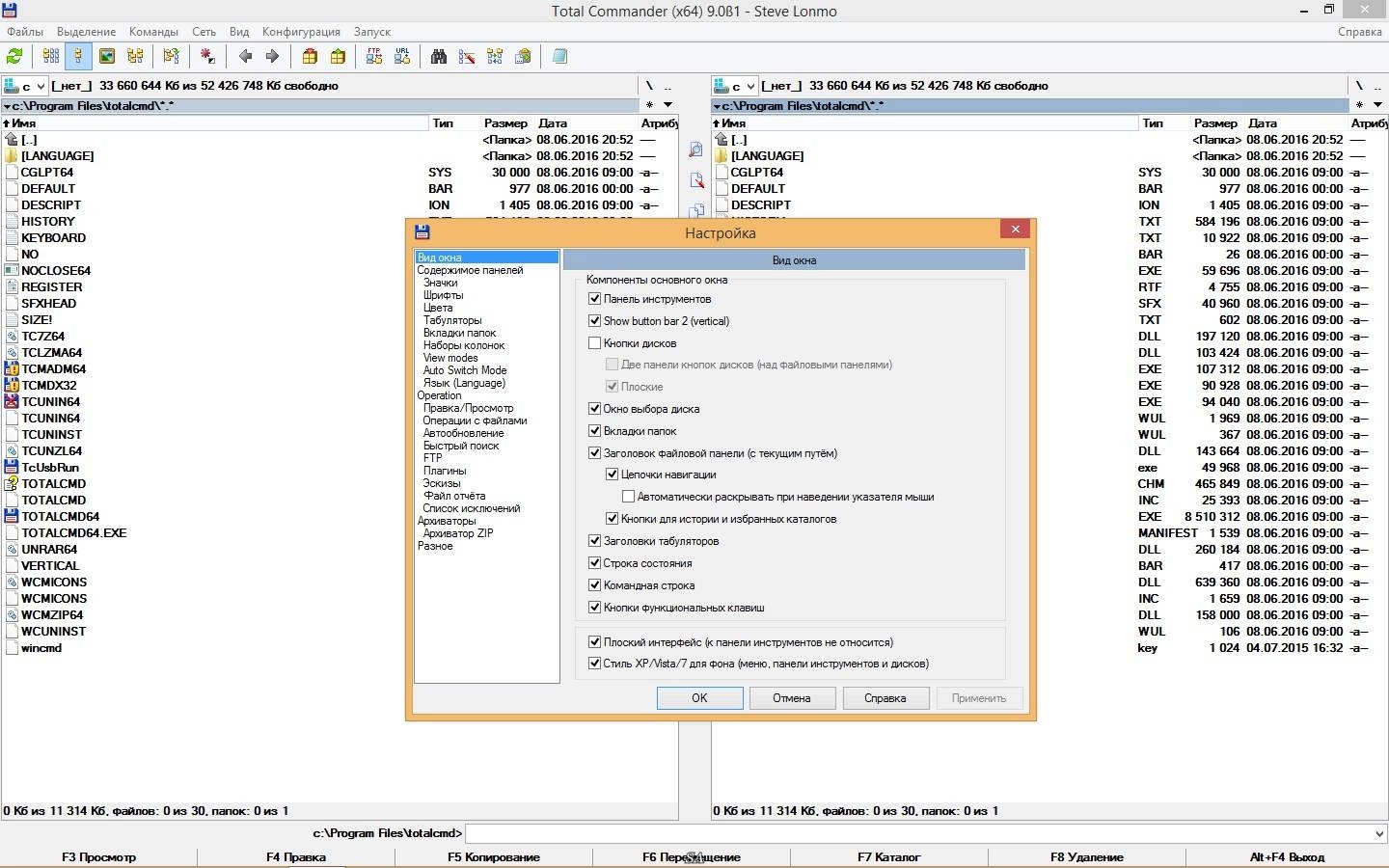Open left panel favorites asterisk button
The height and width of the screenshot is (868, 1389).
pyautogui.click(x=650, y=105)
